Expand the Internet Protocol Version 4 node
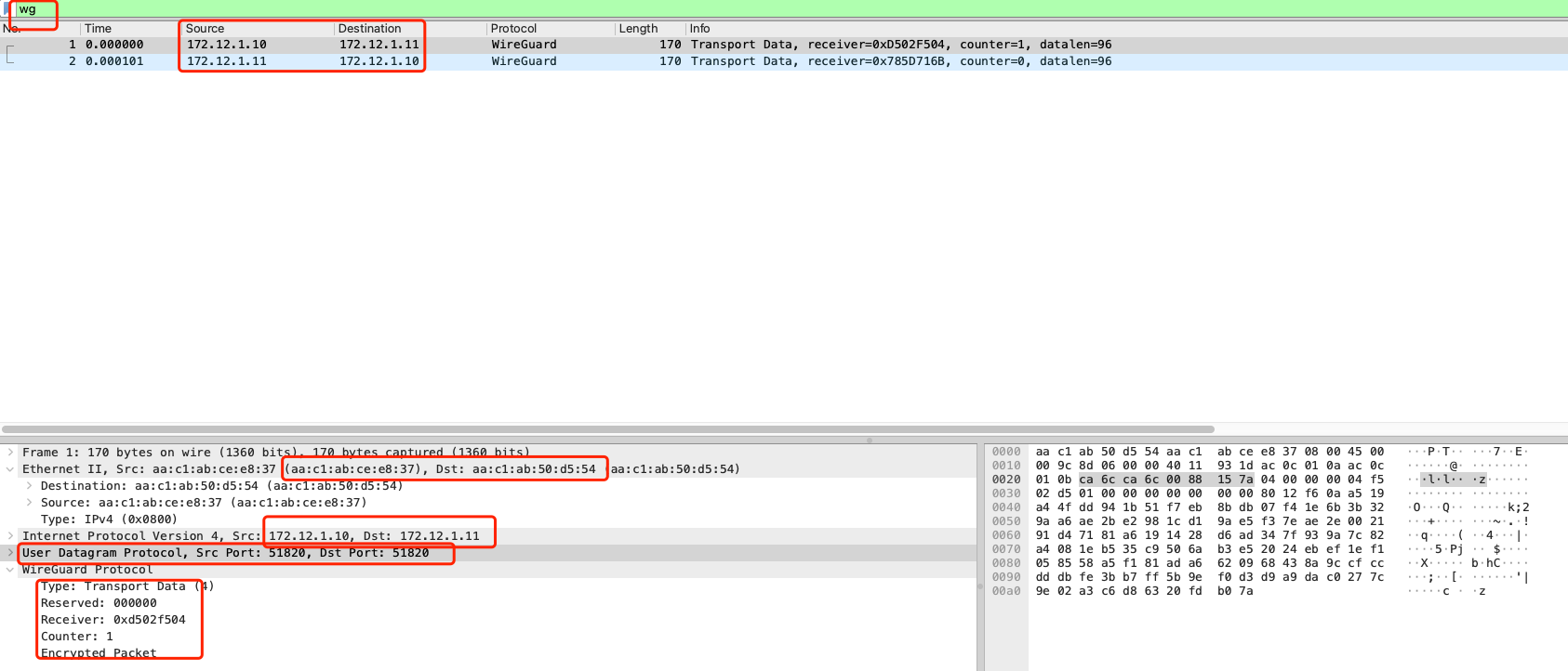Screen dimensions: 1568x671 10,536
